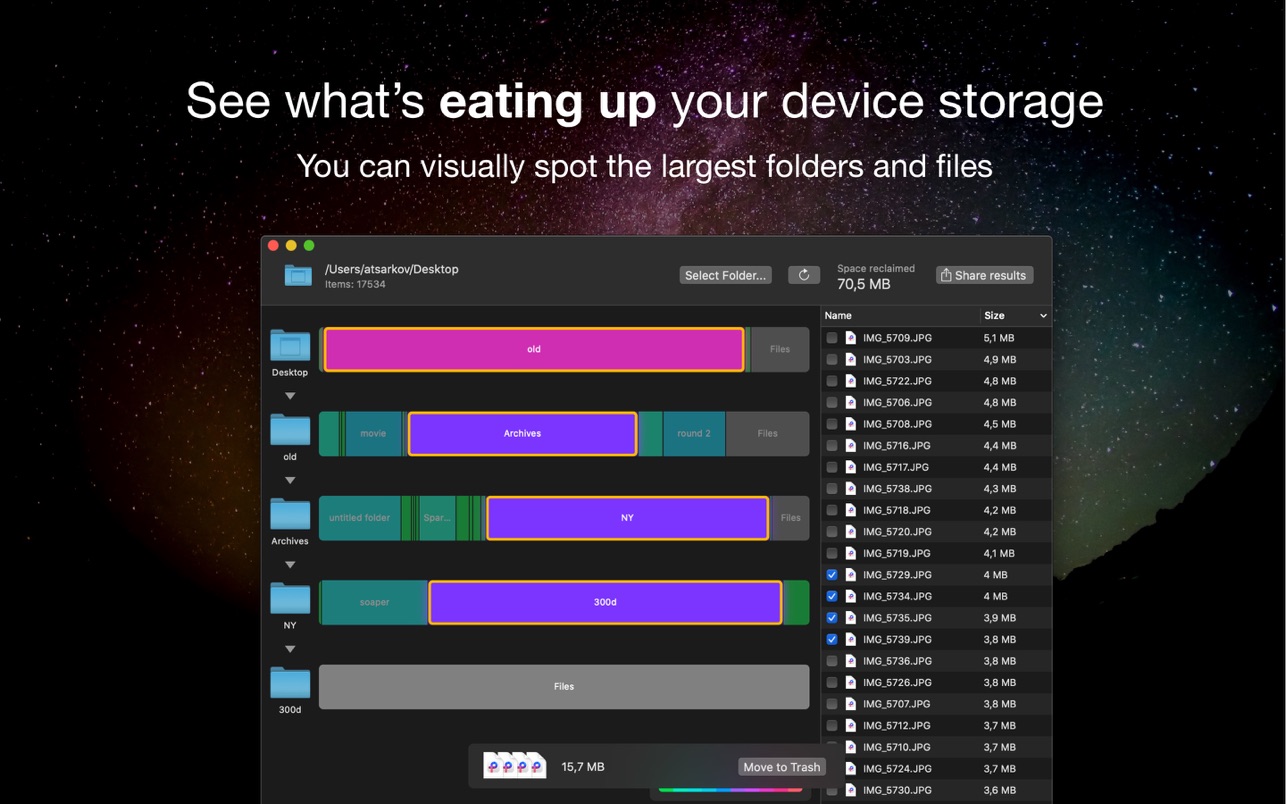
Task: Uncheck the IMG_5734.JPG checkbox
Action: pos(832,596)
